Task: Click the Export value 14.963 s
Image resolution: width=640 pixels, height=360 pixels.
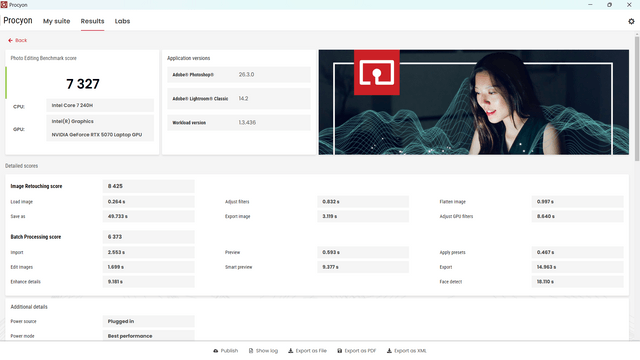Action: 577,267
